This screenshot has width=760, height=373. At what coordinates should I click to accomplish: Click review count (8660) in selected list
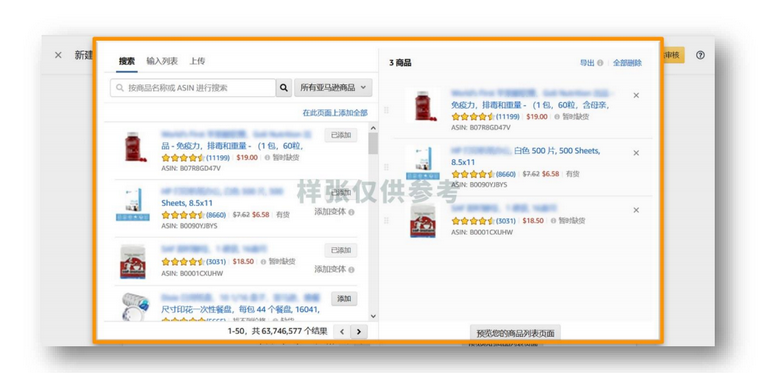(x=506, y=174)
